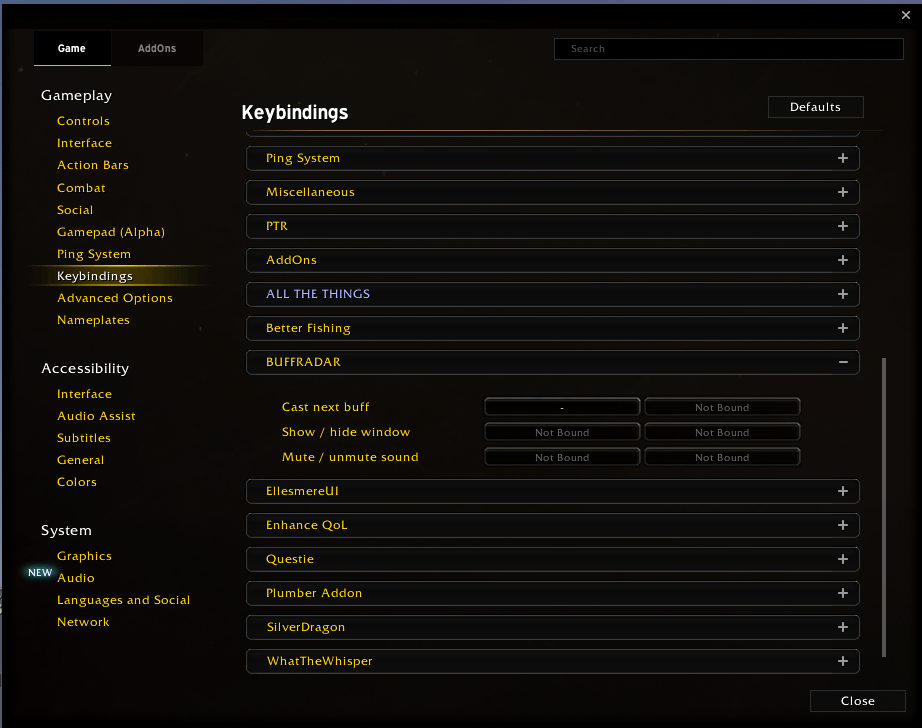Open Combat settings
Screen dimensions: 922x728
click(x=81, y=188)
